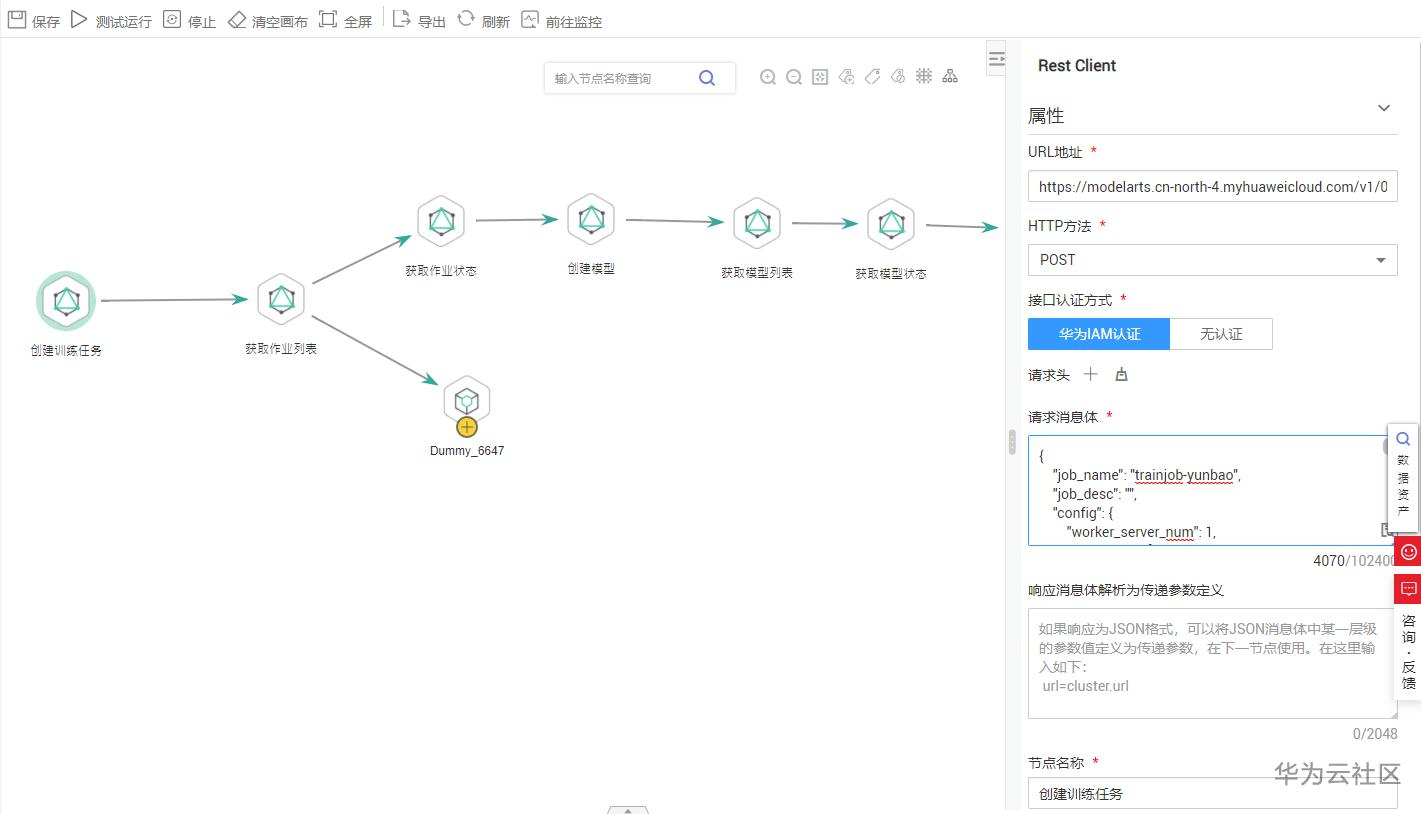The width and height of the screenshot is (1421, 814).
Task: Click the auto-layout icon on the canvas toolbar
Action: click(949, 77)
